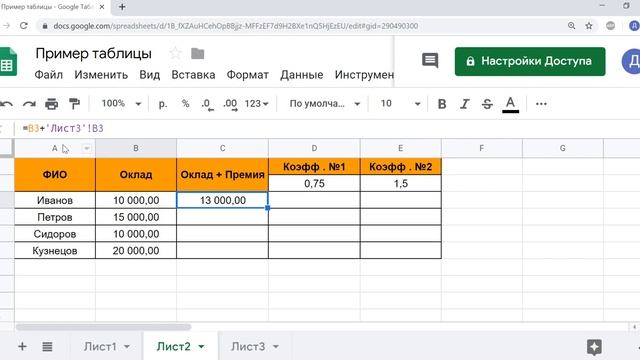Decrease decimal places

click(x=207, y=104)
